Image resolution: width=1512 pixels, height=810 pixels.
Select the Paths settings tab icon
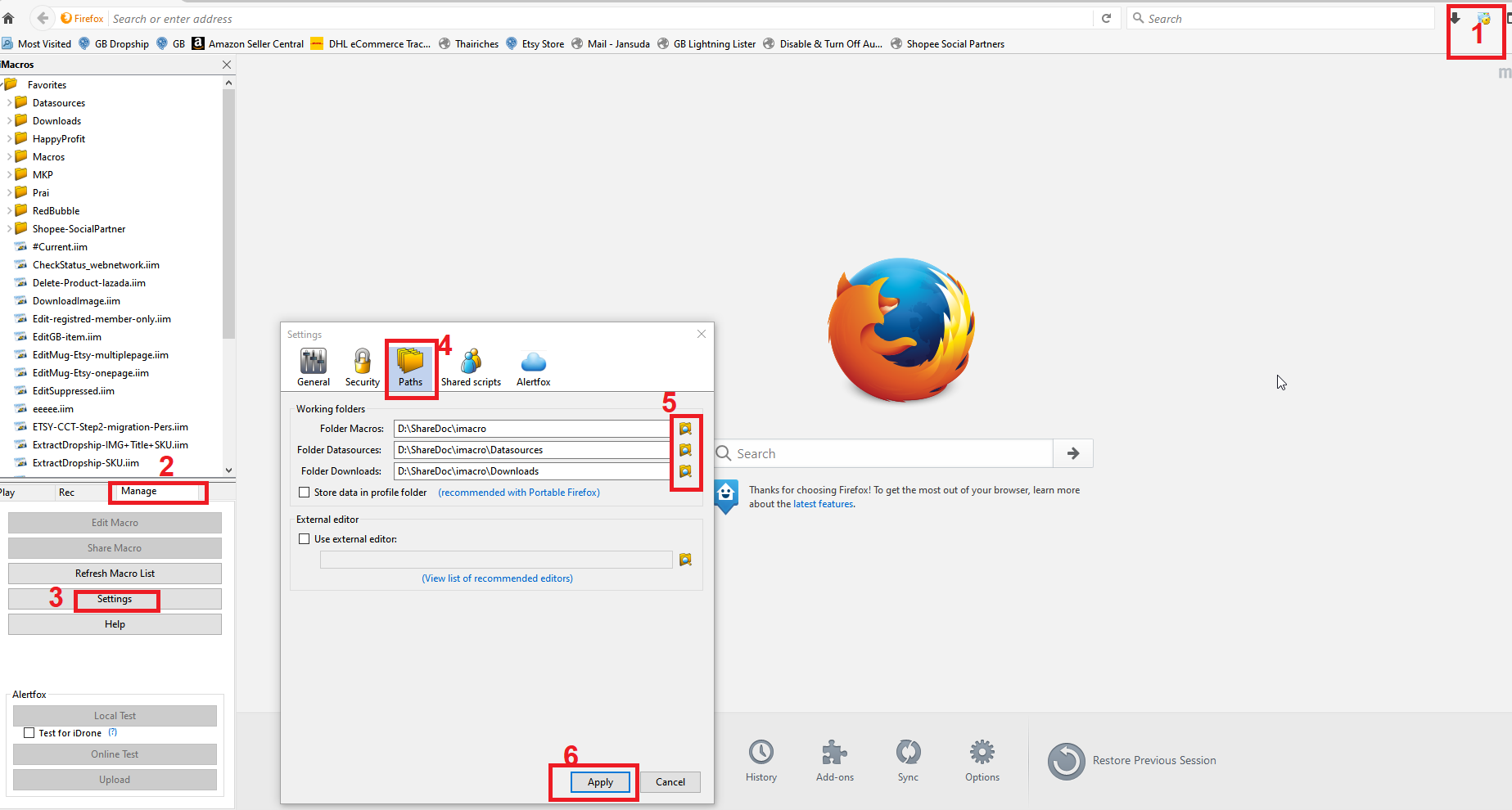click(x=410, y=367)
